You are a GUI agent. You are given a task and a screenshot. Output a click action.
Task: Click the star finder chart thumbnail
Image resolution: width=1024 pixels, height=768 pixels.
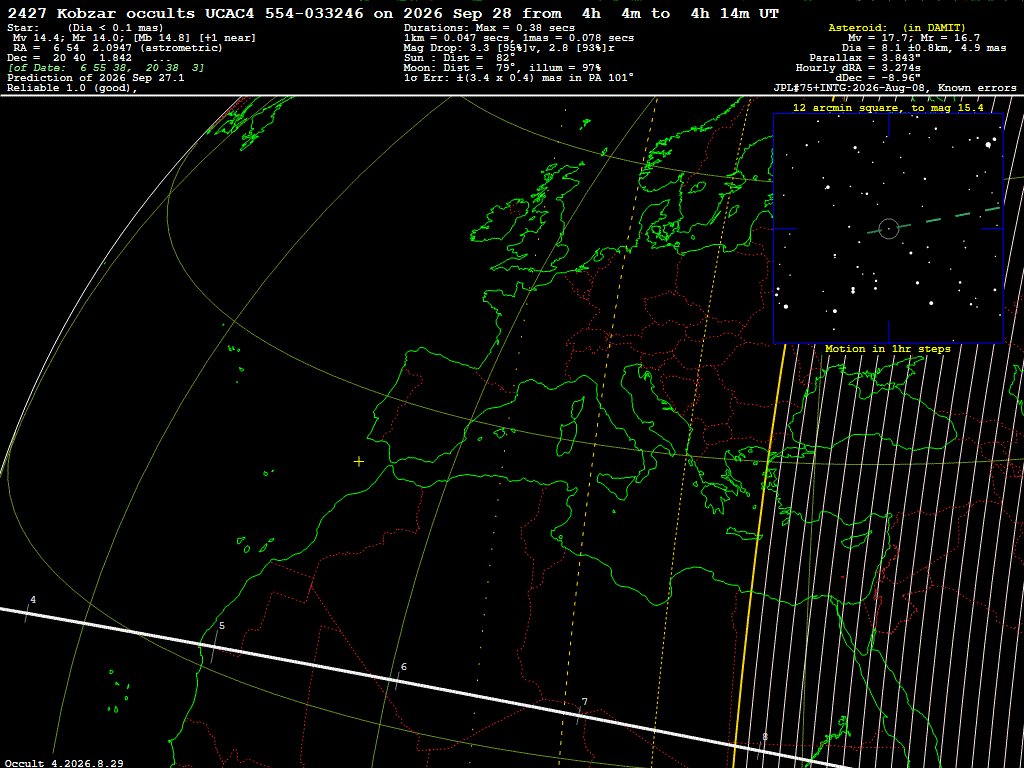pyautogui.click(x=888, y=229)
